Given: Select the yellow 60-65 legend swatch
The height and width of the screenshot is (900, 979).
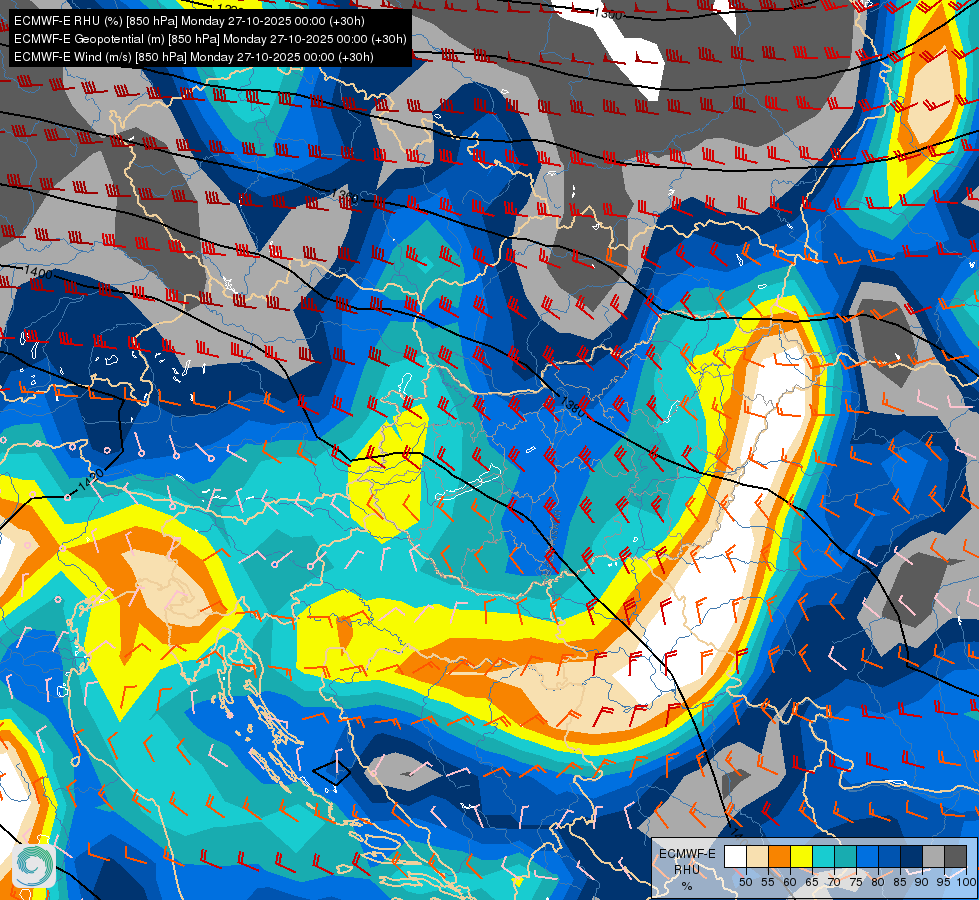Looking at the screenshot, I should [x=802, y=856].
